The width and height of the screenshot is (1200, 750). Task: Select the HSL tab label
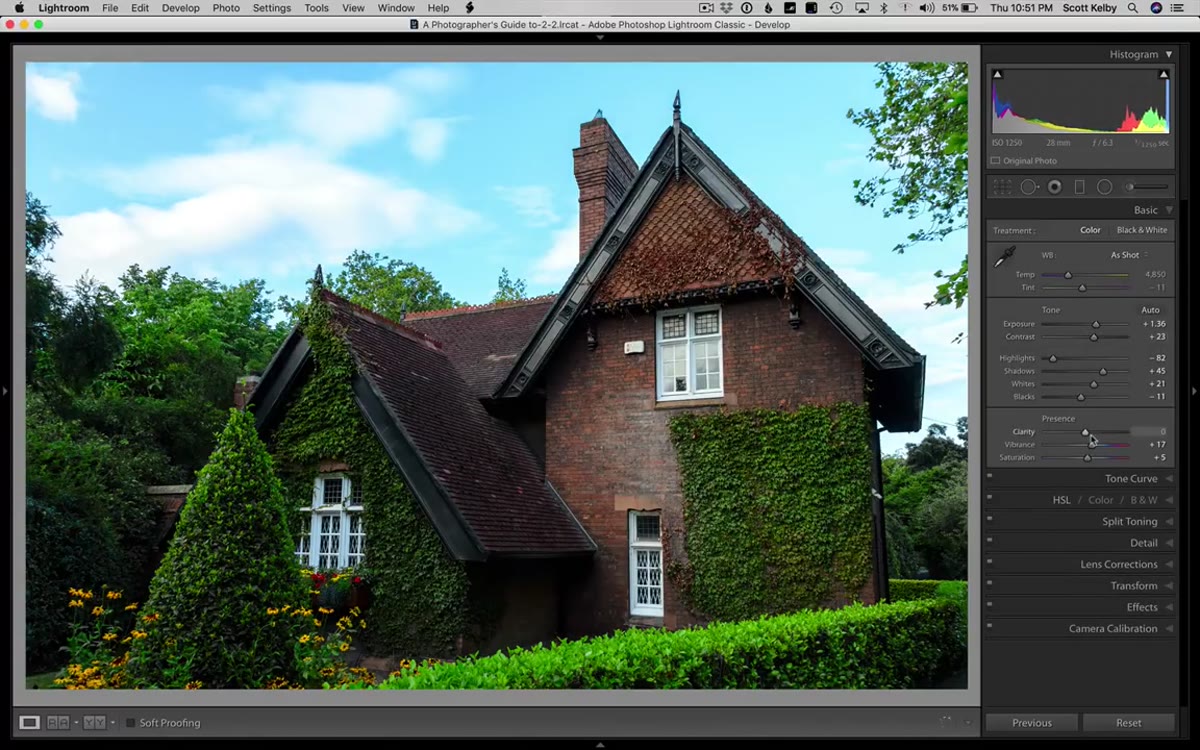tap(1061, 500)
